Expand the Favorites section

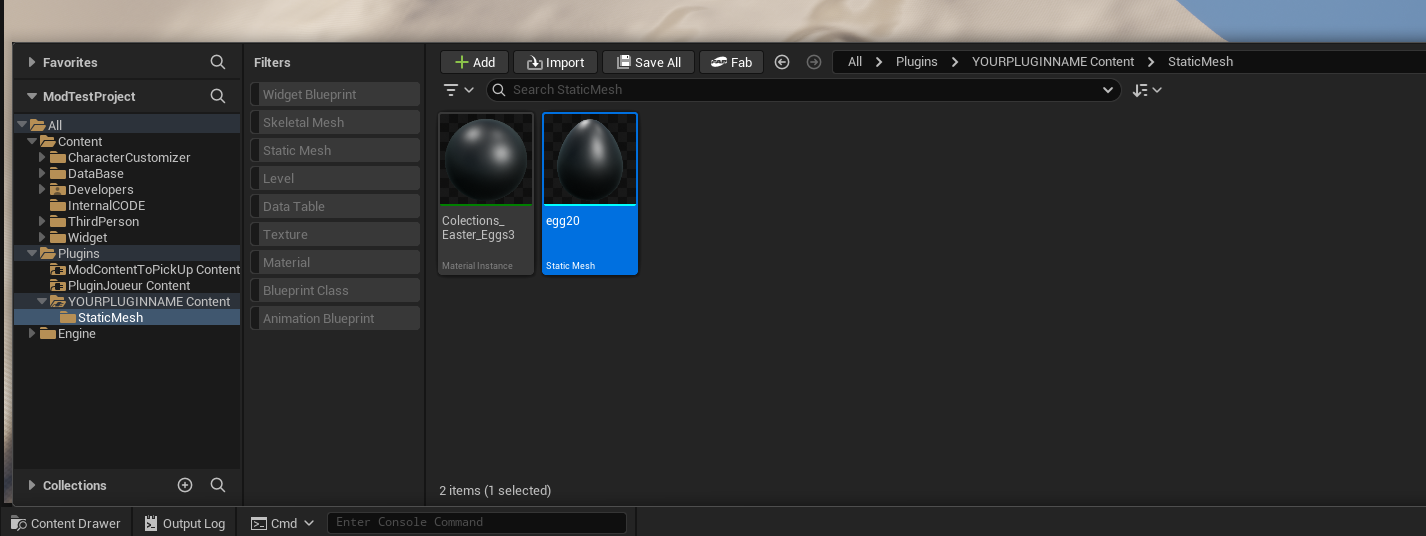point(32,62)
